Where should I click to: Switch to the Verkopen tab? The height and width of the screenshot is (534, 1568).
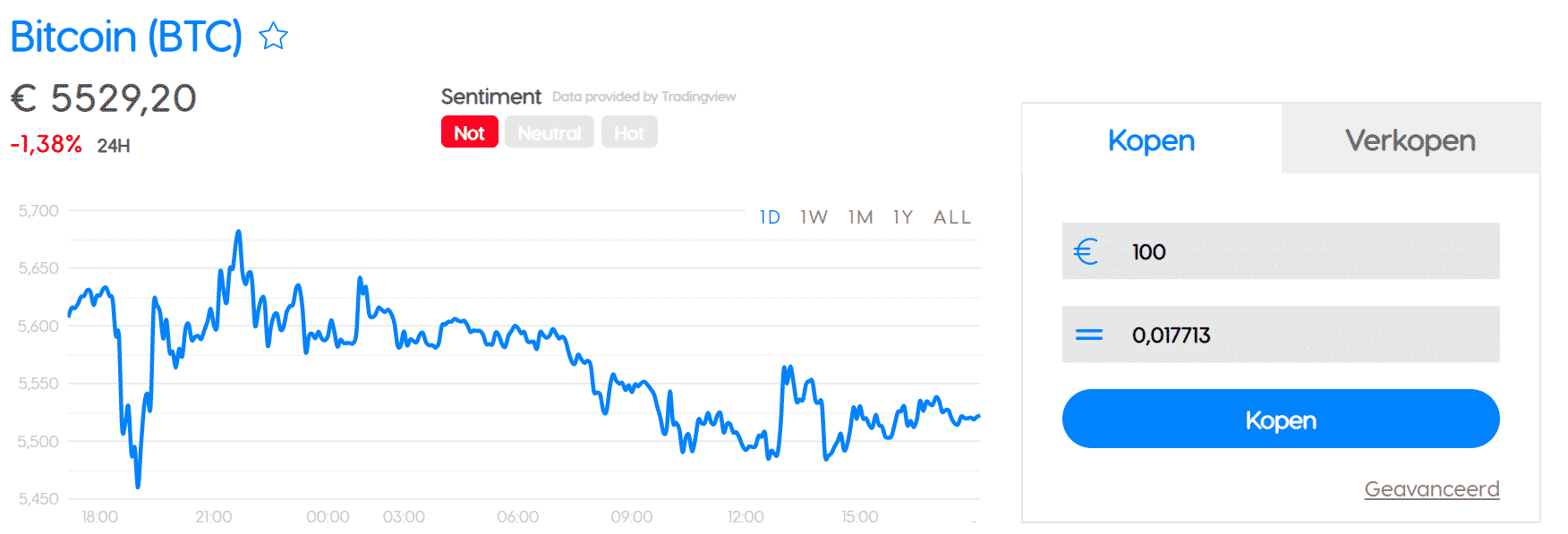tap(1410, 140)
